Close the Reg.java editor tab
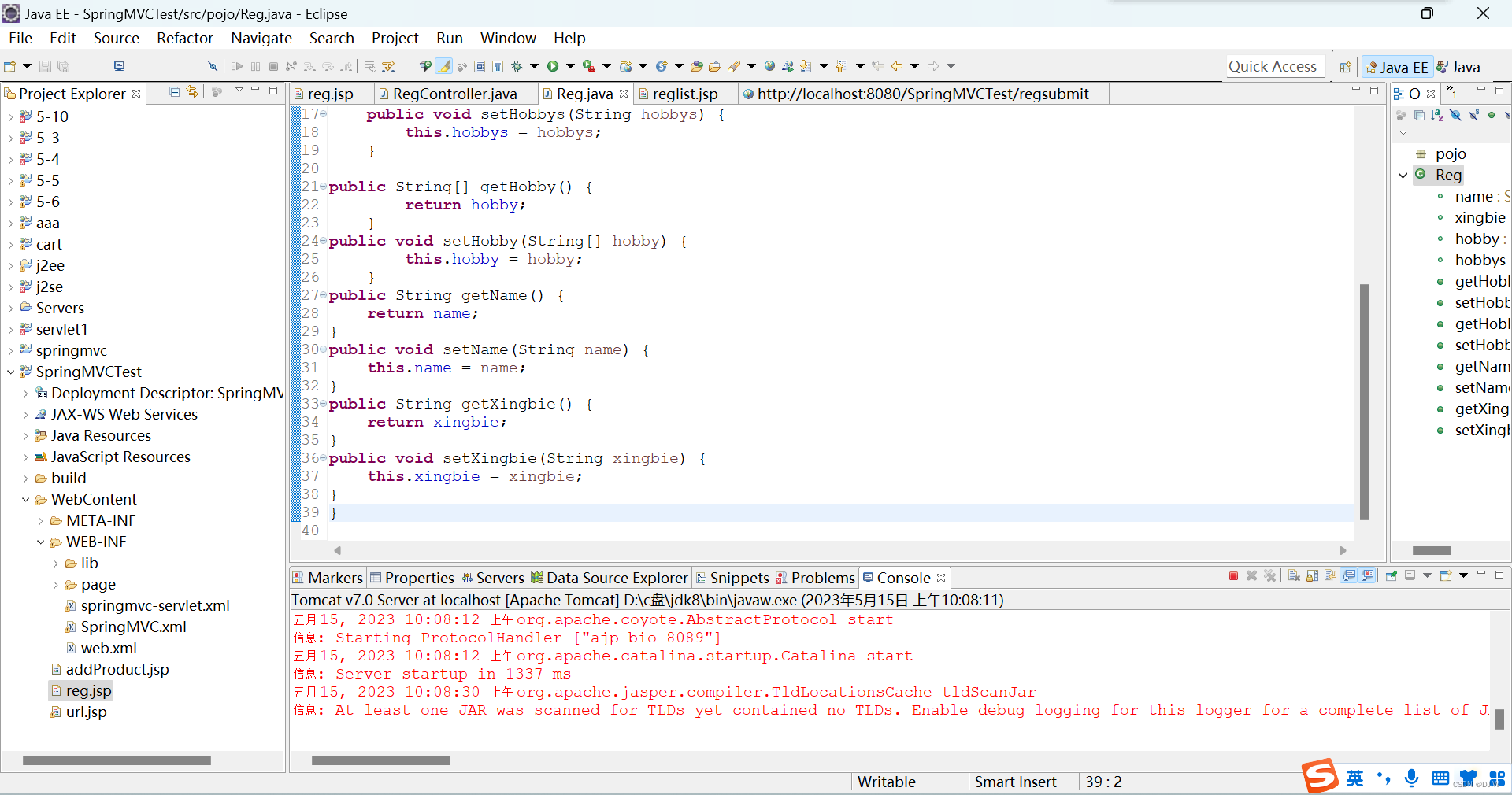 pyautogui.click(x=624, y=93)
